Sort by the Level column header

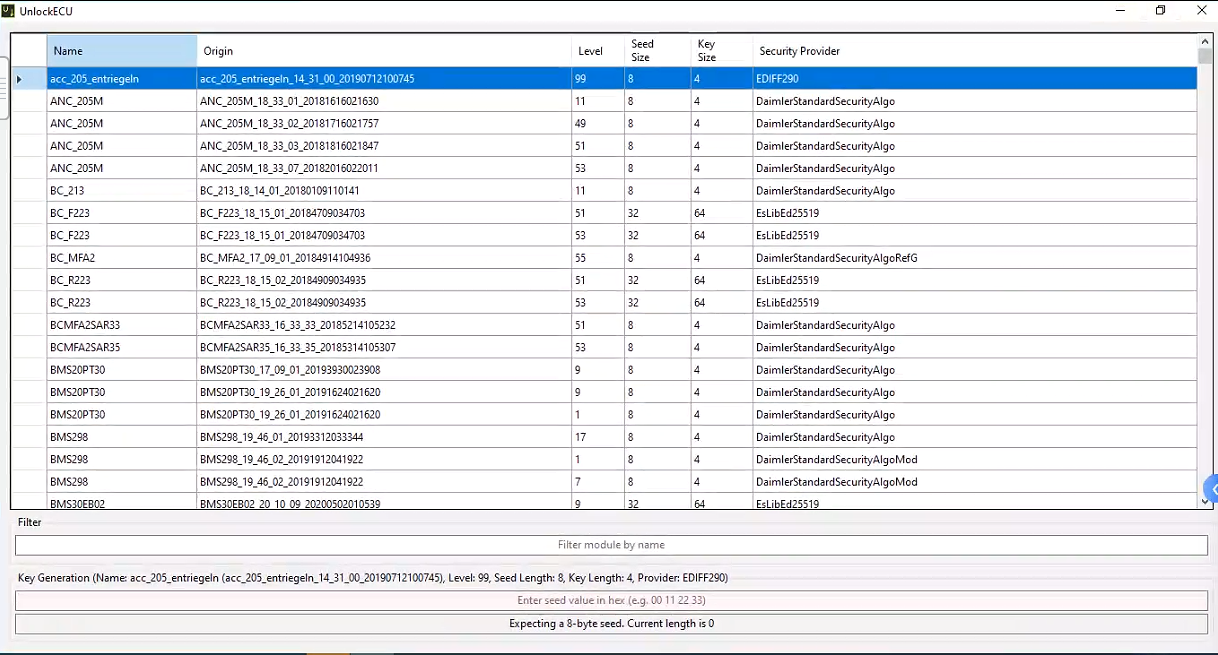597,51
